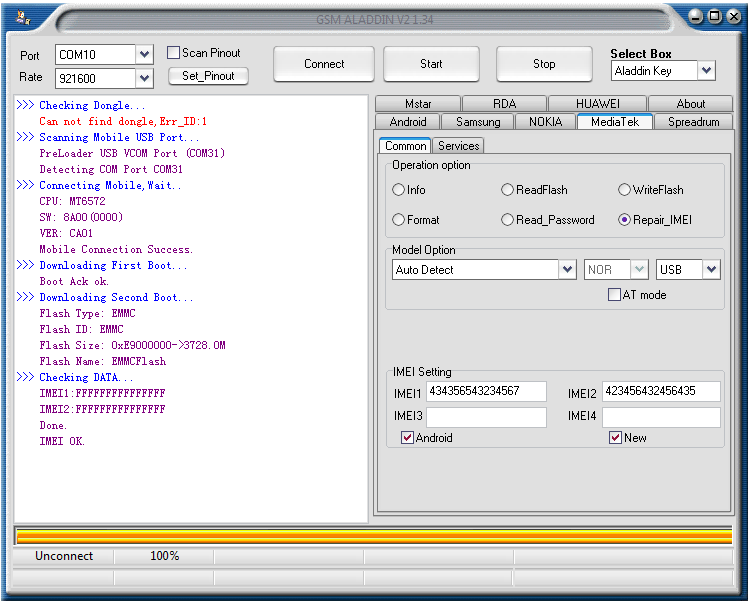This screenshot has width=748, height=602.
Task: Click the empty IMEI3 input field
Action: click(x=486, y=417)
